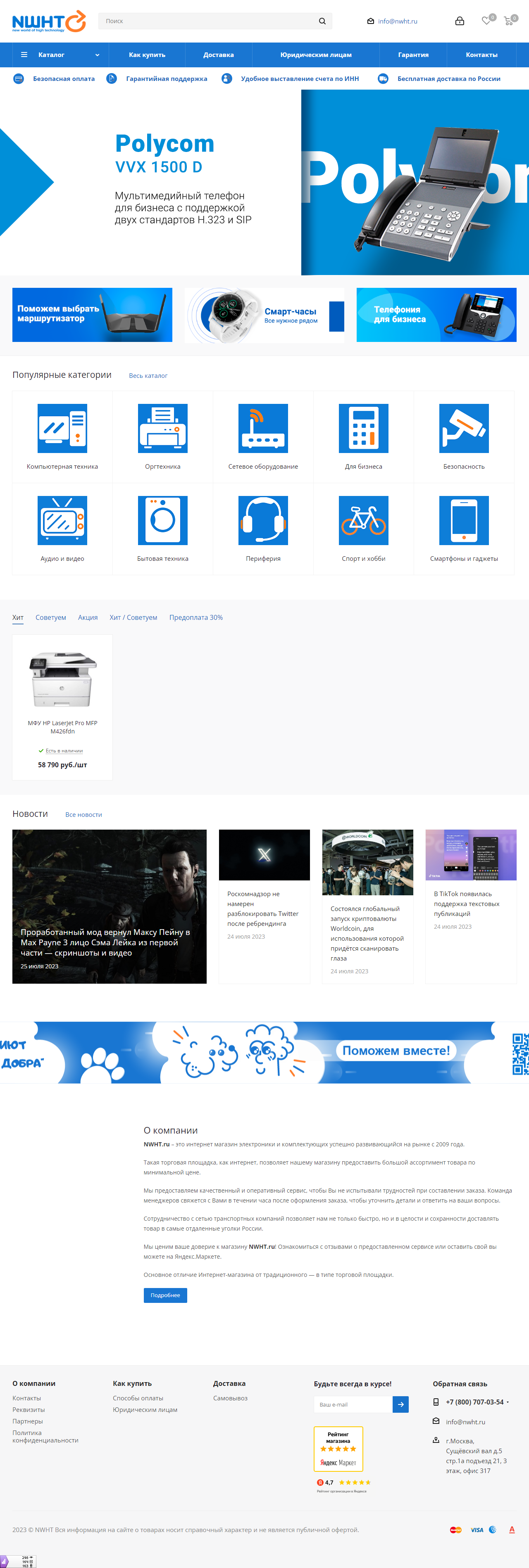Click the envelope icon beside footer info@nwht.ru
This screenshot has width=529, height=1568.
coord(436,1421)
